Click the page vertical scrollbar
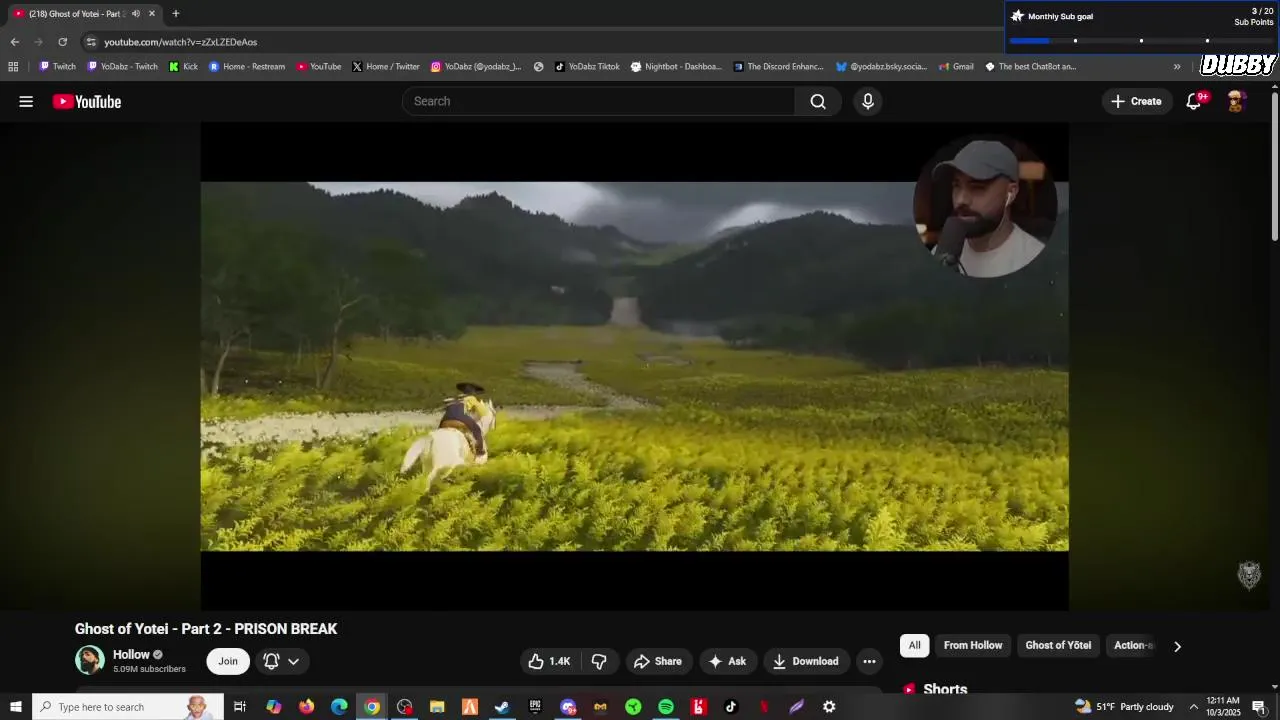The width and height of the screenshot is (1280, 720). point(1275,165)
